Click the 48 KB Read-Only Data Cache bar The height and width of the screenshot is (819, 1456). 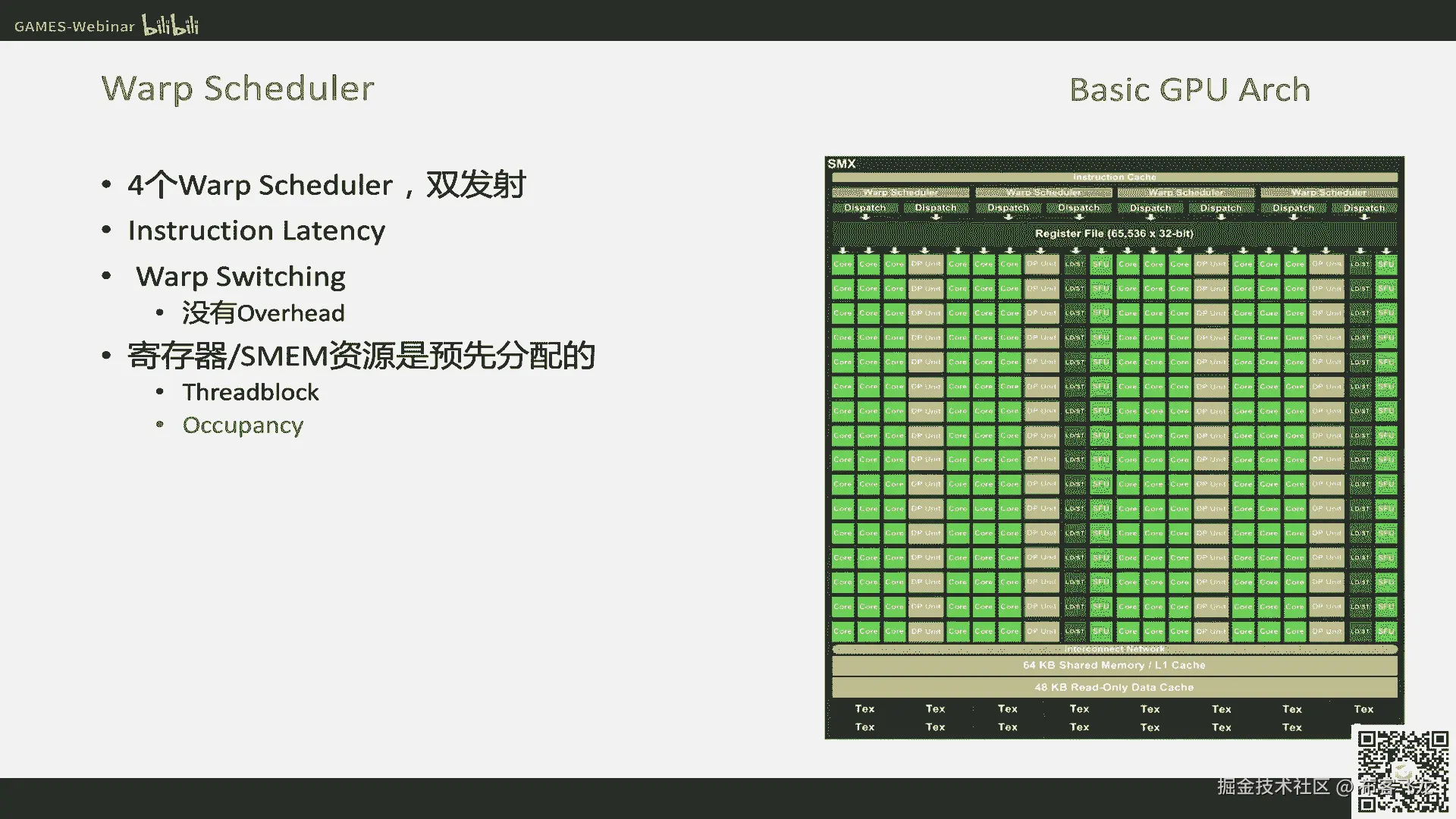[x=1114, y=687]
